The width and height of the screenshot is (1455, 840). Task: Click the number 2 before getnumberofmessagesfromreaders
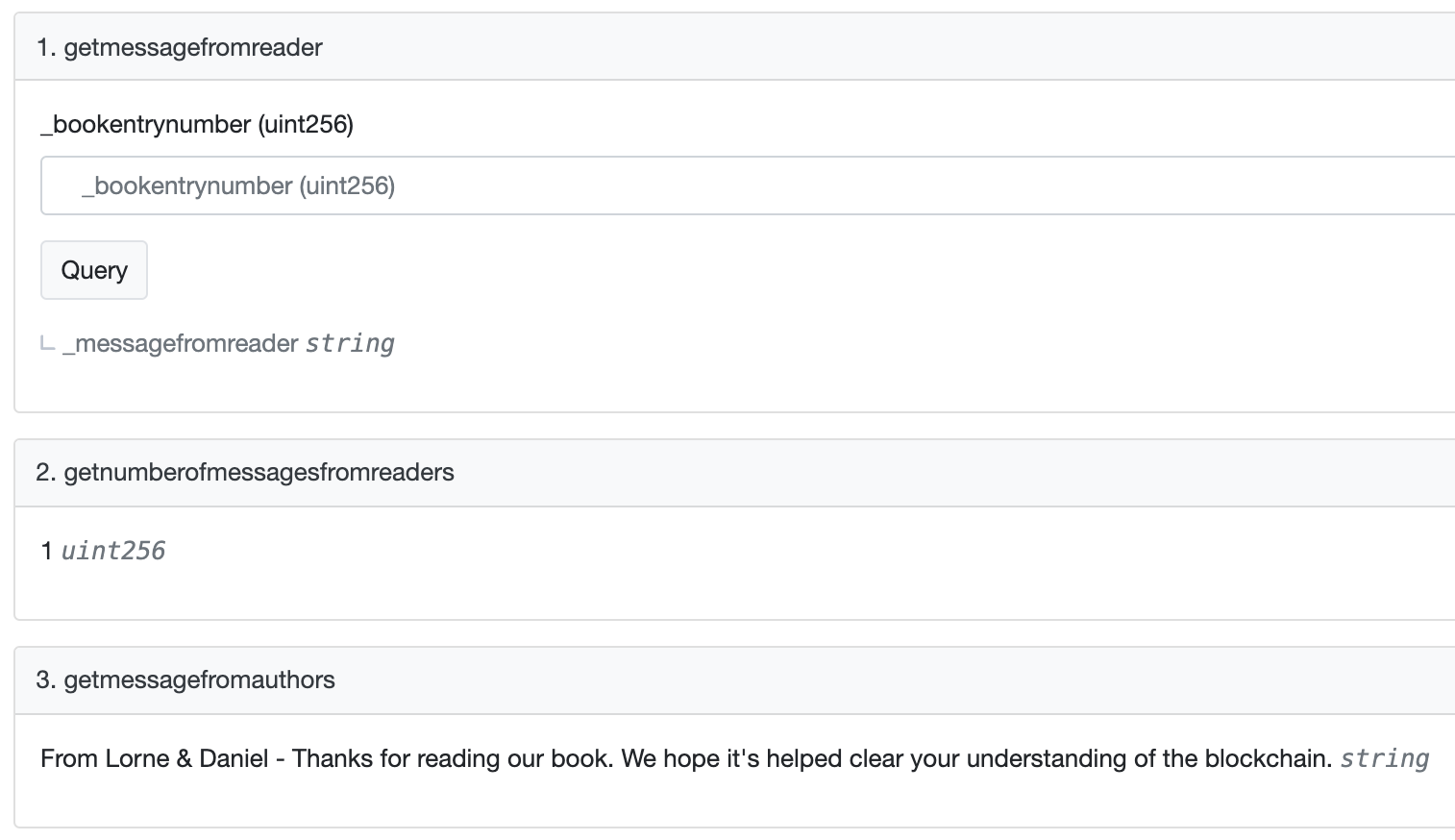click(44, 472)
